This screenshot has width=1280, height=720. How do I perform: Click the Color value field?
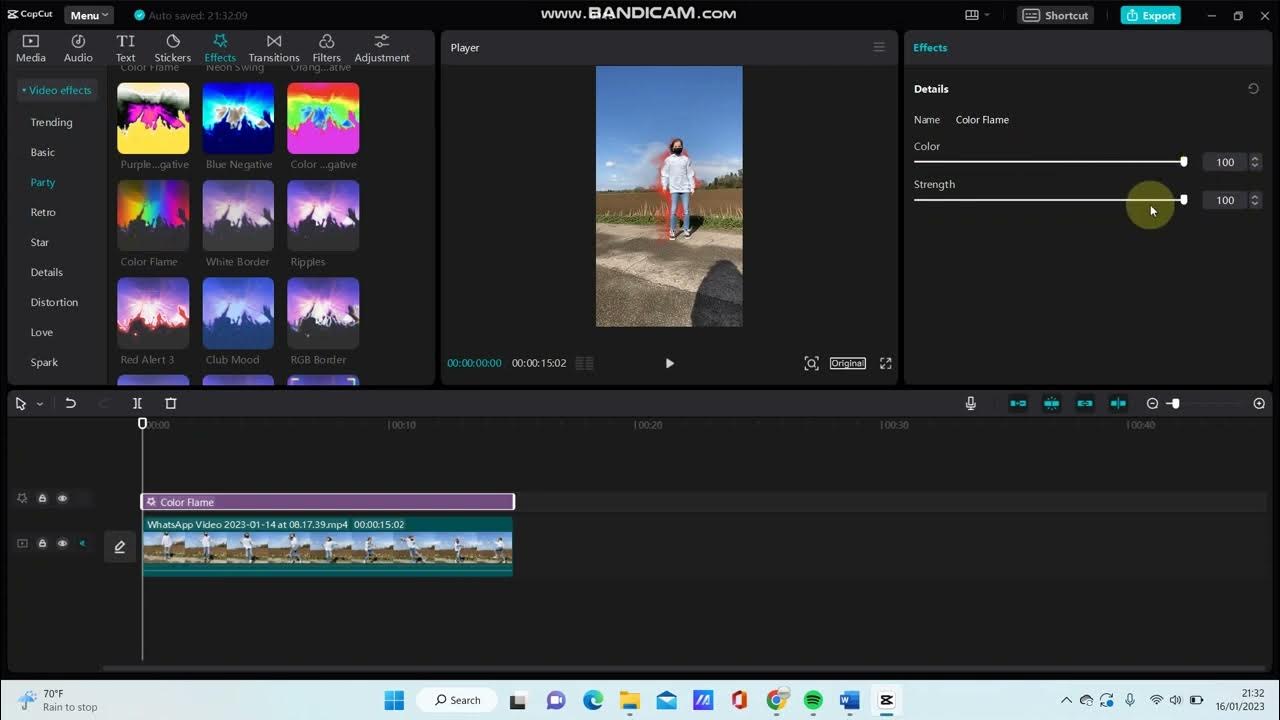(x=1225, y=162)
